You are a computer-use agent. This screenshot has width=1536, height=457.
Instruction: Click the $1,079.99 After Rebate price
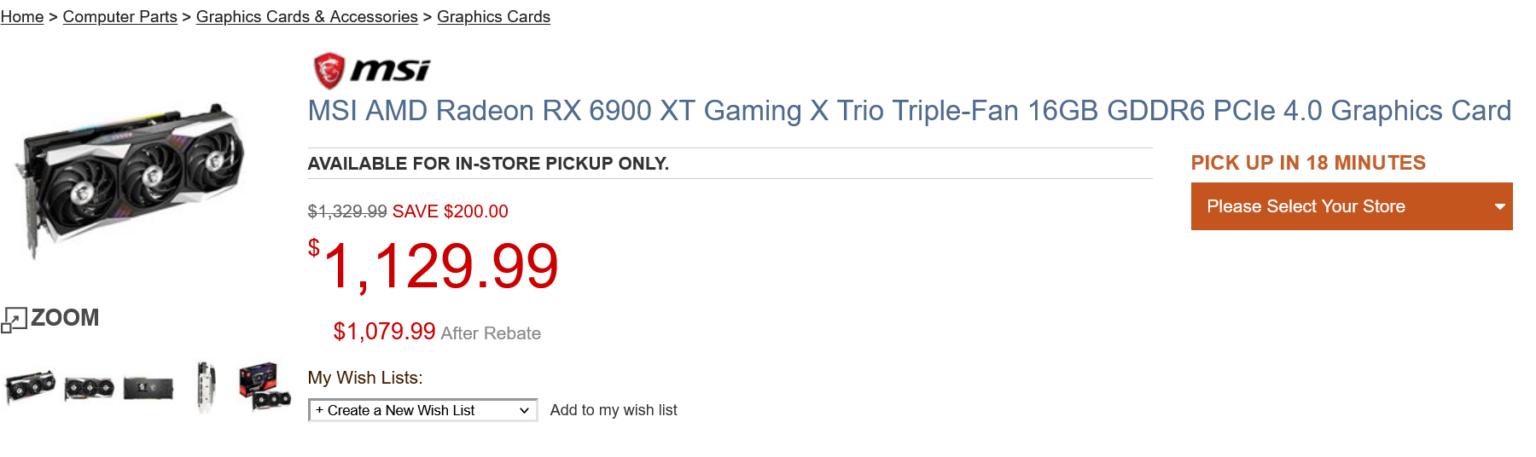pos(385,331)
